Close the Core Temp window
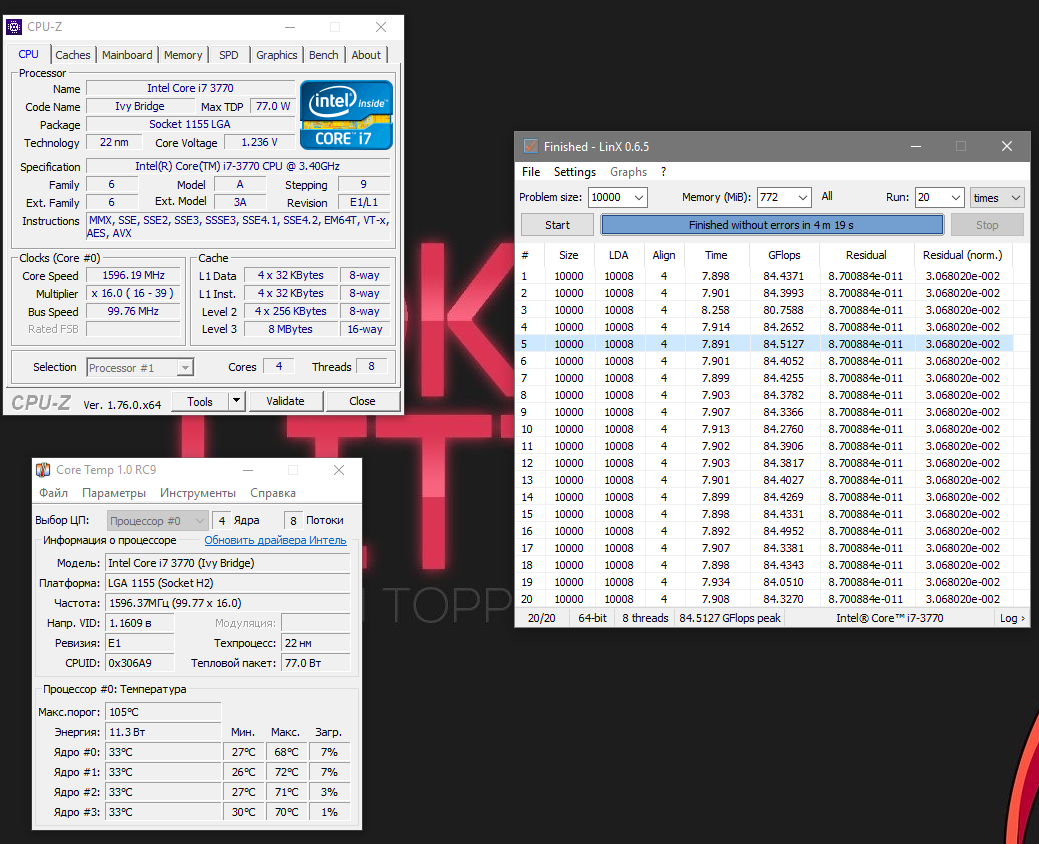The height and width of the screenshot is (844, 1039). point(339,470)
